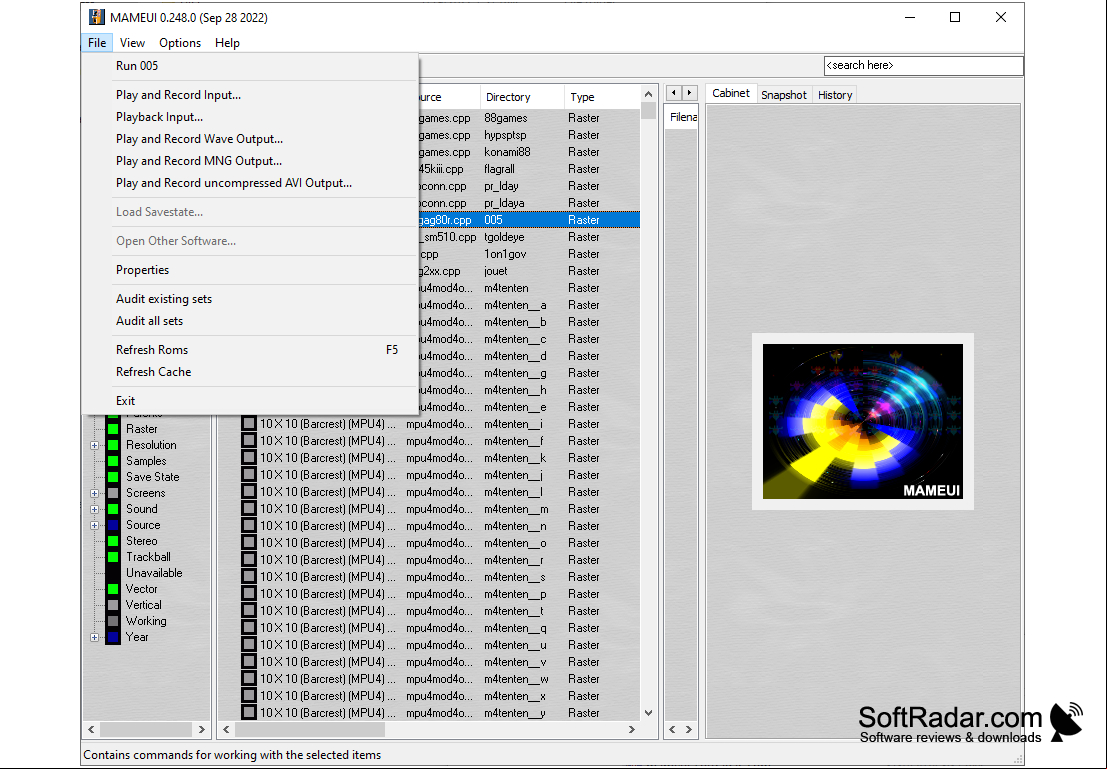Click the Screens folder icon in the tree
1107x769 pixels.
[x=113, y=493]
